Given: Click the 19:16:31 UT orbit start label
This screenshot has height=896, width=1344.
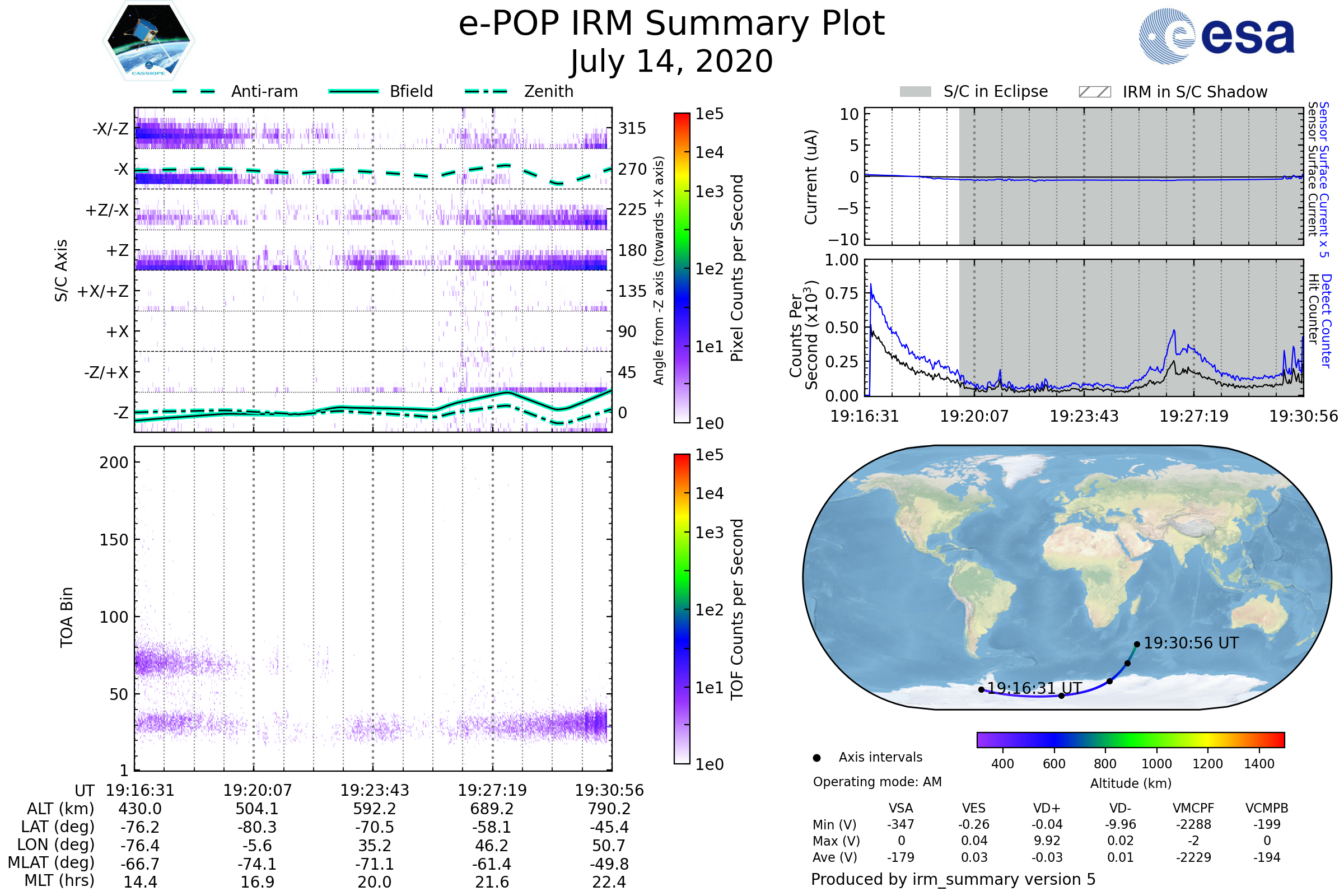Looking at the screenshot, I should (1034, 688).
